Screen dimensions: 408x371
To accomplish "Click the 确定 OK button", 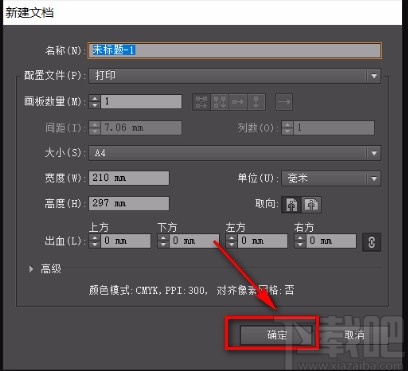I will [x=276, y=335].
